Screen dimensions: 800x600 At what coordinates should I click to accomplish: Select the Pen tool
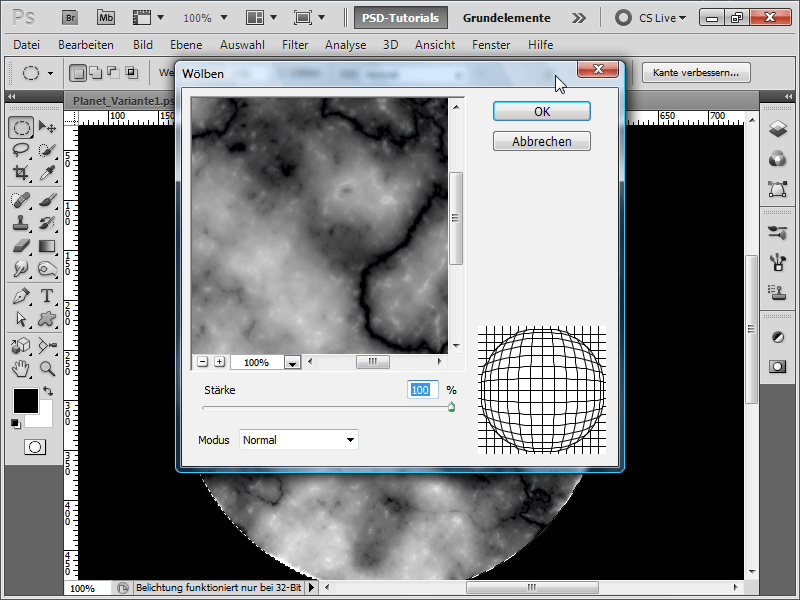[x=21, y=296]
